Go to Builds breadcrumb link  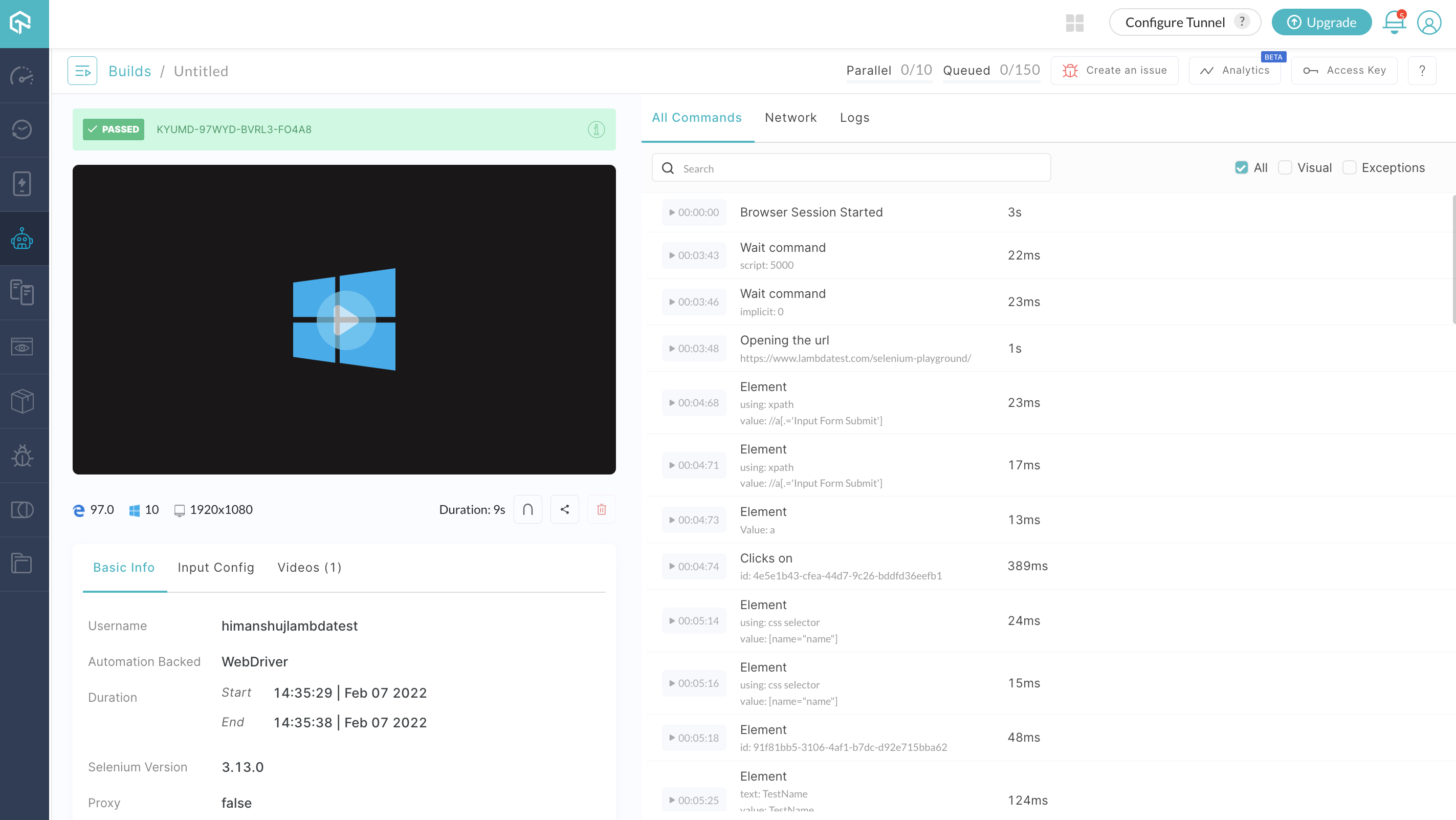click(x=129, y=71)
